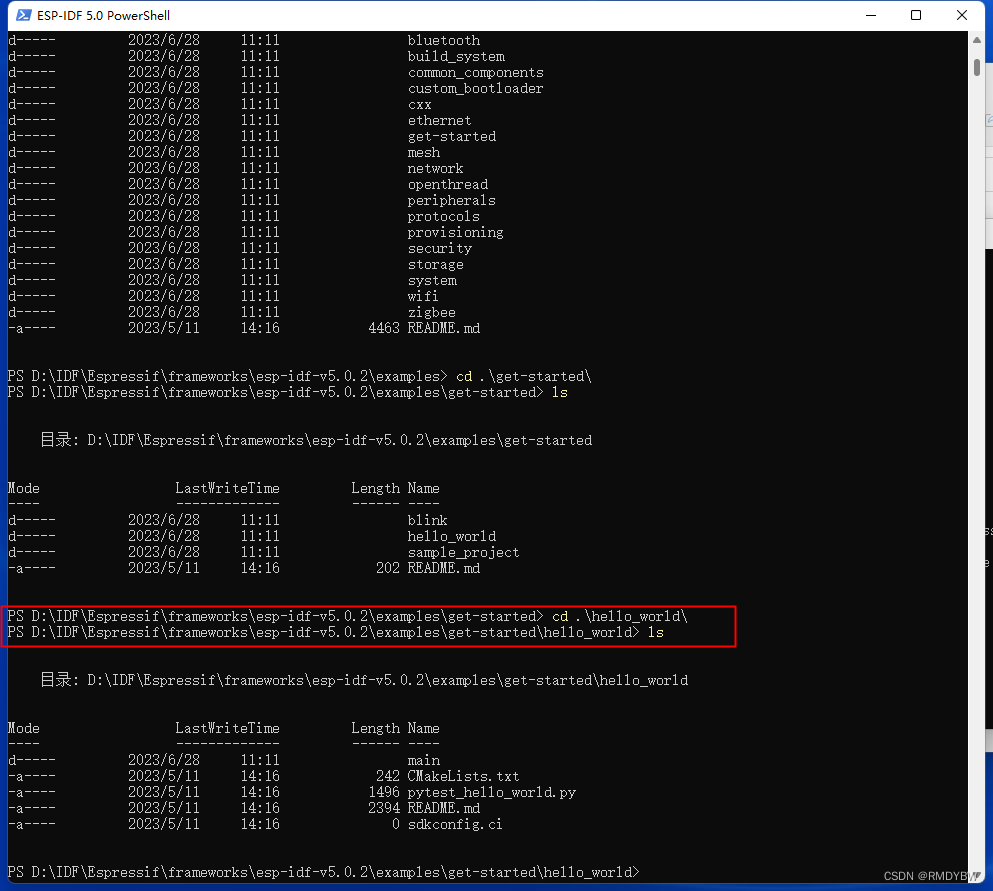Viewport: 993px width, 891px height.
Task: Click the 'bluetooth' directory name
Action: 443,41
